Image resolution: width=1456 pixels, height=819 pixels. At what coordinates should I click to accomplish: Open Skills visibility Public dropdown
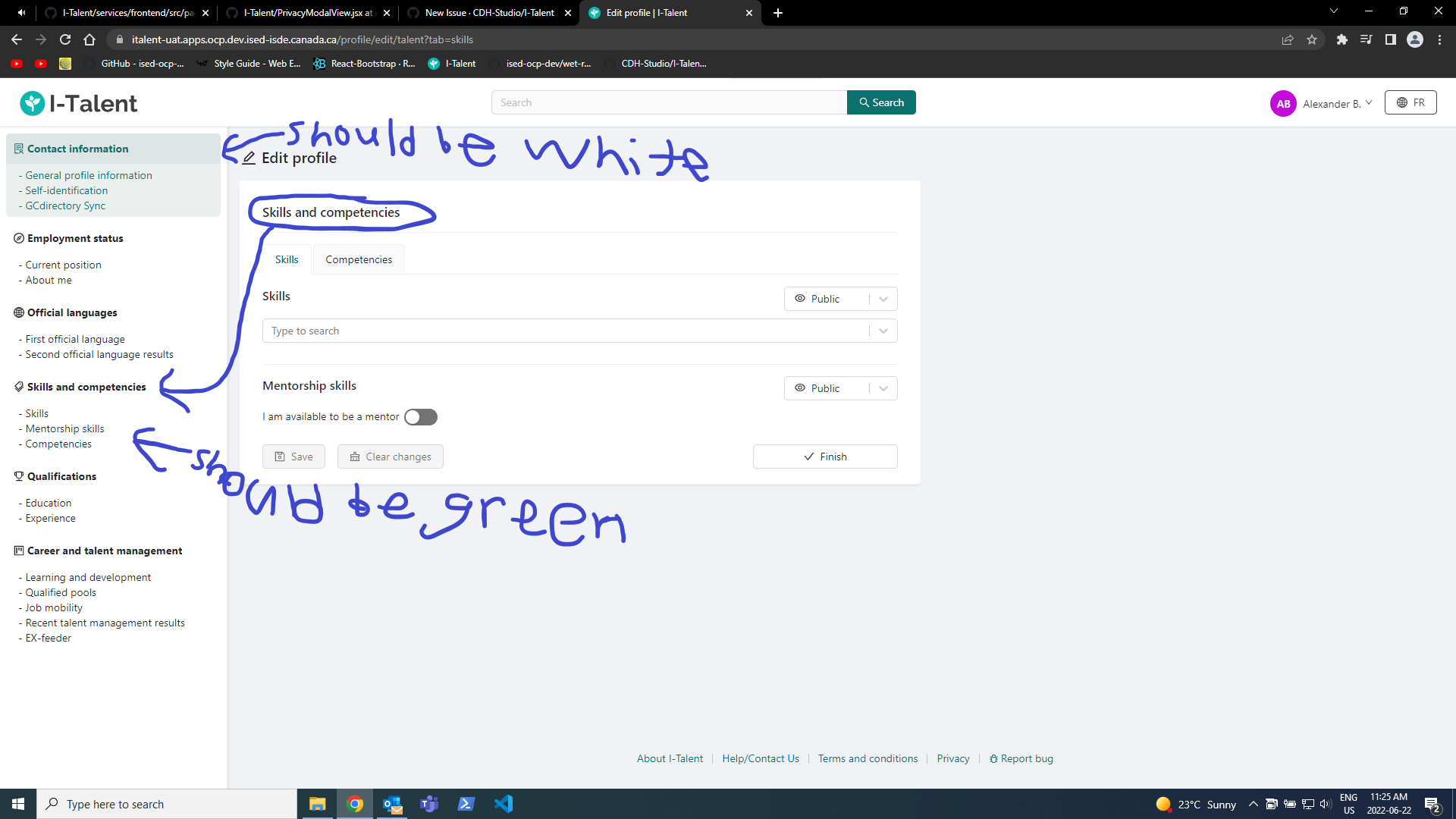[x=840, y=299]
